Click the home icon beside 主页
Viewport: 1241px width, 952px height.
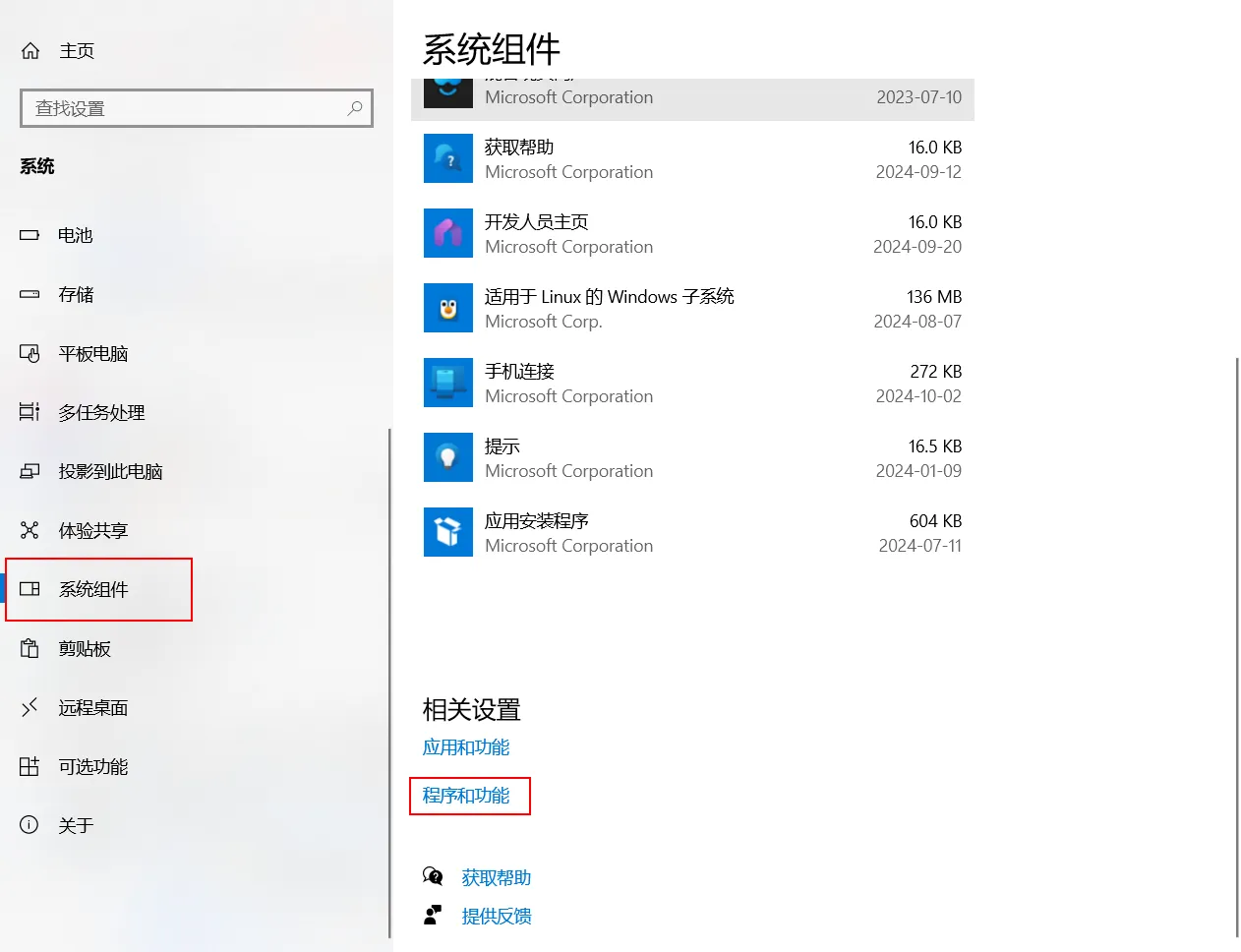pyautogui.click(x=30, y=51)
